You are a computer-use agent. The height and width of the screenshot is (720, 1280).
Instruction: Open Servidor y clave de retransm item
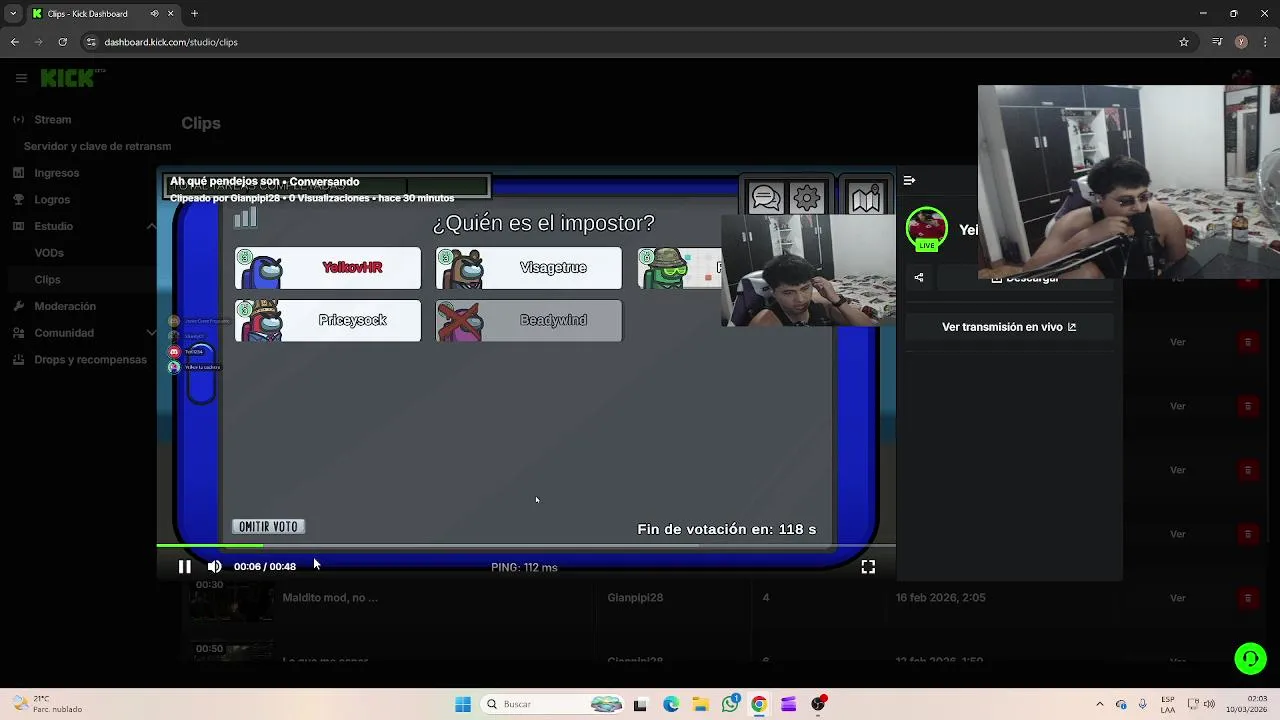97,146
